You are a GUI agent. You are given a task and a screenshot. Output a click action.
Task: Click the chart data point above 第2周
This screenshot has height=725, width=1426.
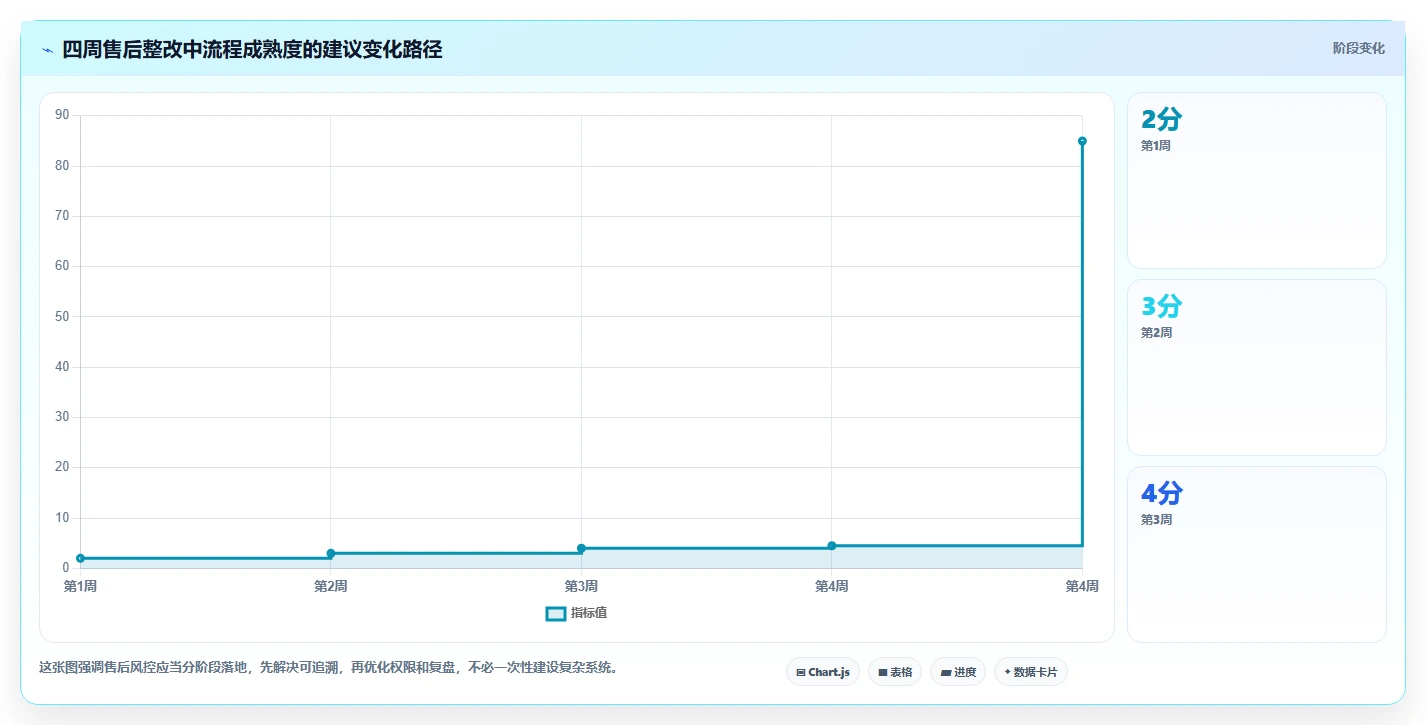[x=331, y=553]
